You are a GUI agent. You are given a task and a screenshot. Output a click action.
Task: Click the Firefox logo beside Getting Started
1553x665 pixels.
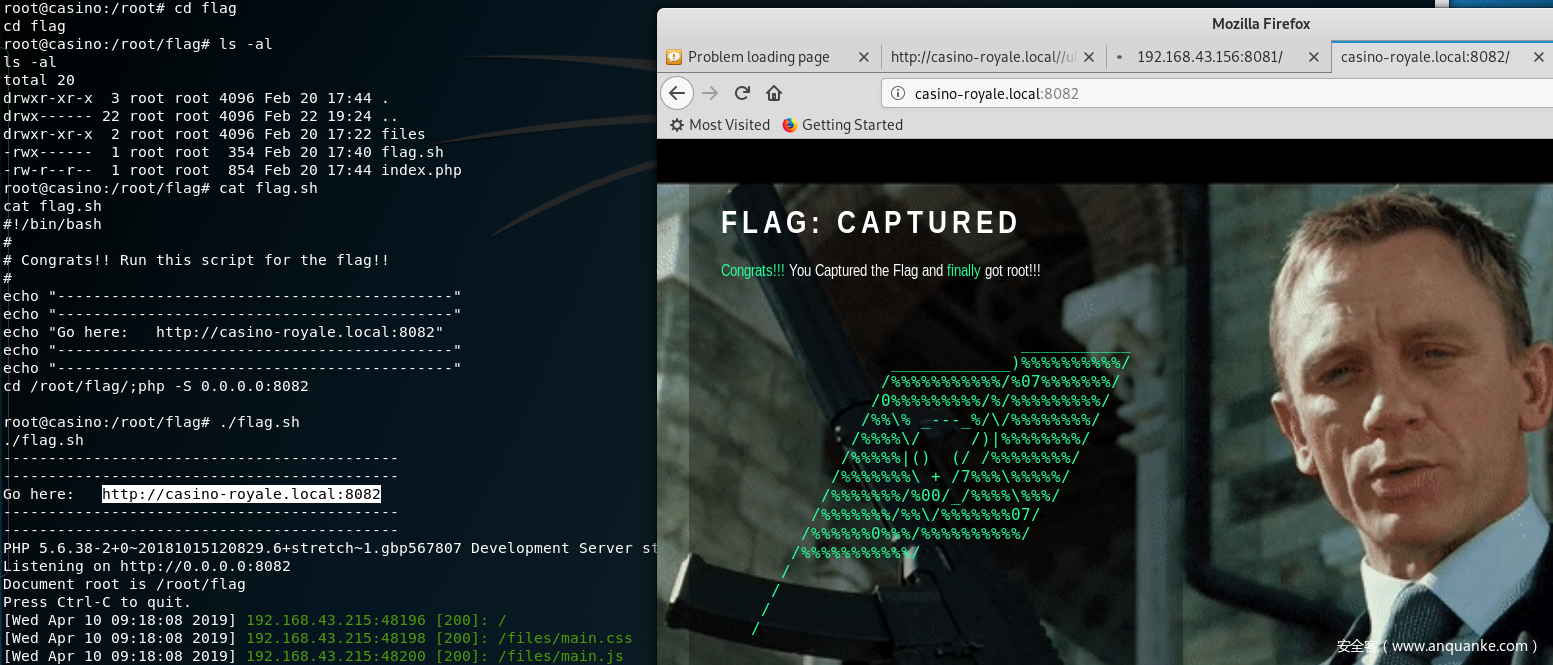click(790, 125)
